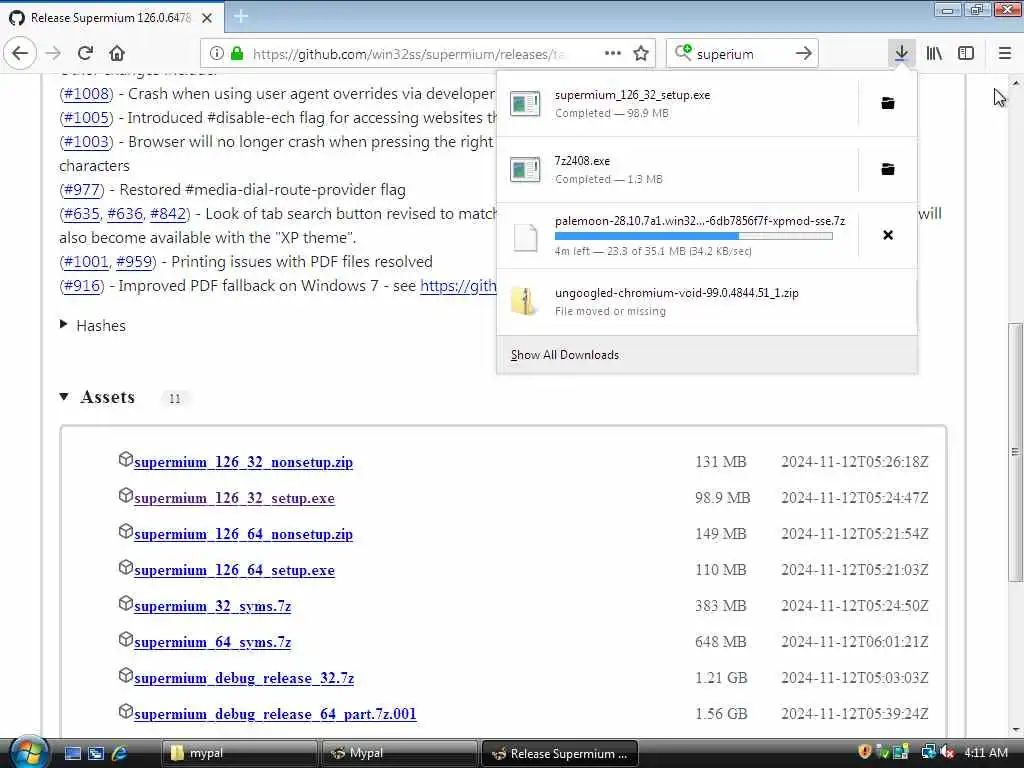Viewport: 1024px width, 768px height.
Task: Open containing folder for 7z2408.exe
Action: (x=888, y=169)
